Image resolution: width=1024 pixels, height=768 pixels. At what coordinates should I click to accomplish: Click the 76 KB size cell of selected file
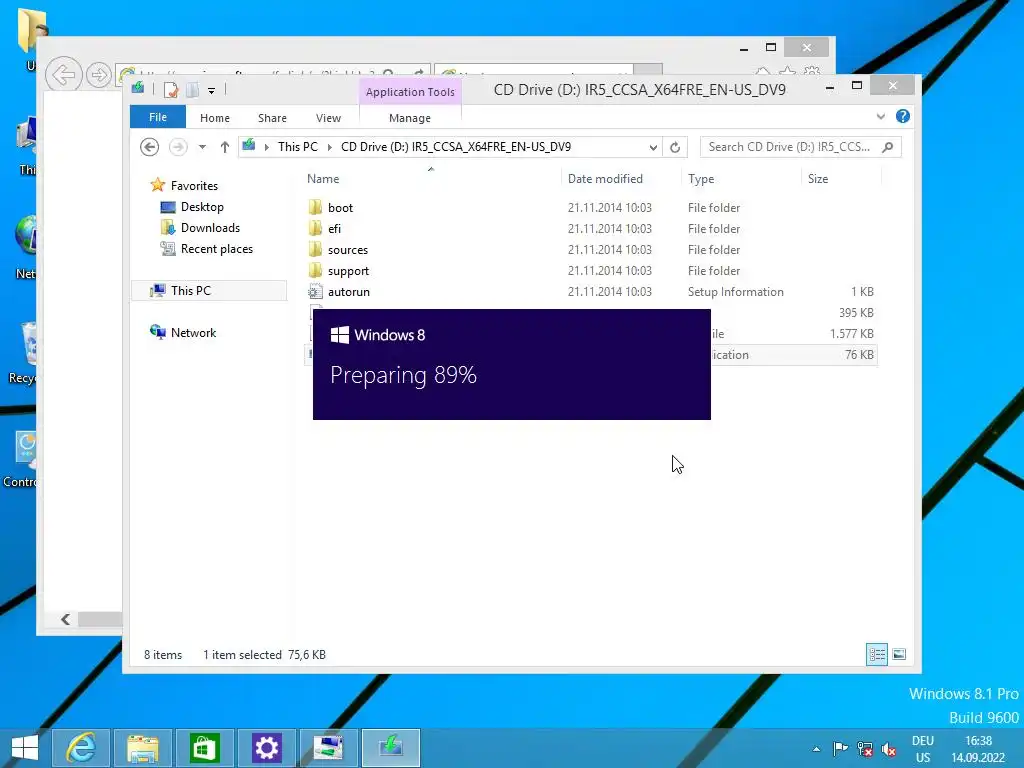(x=859, y=355)
